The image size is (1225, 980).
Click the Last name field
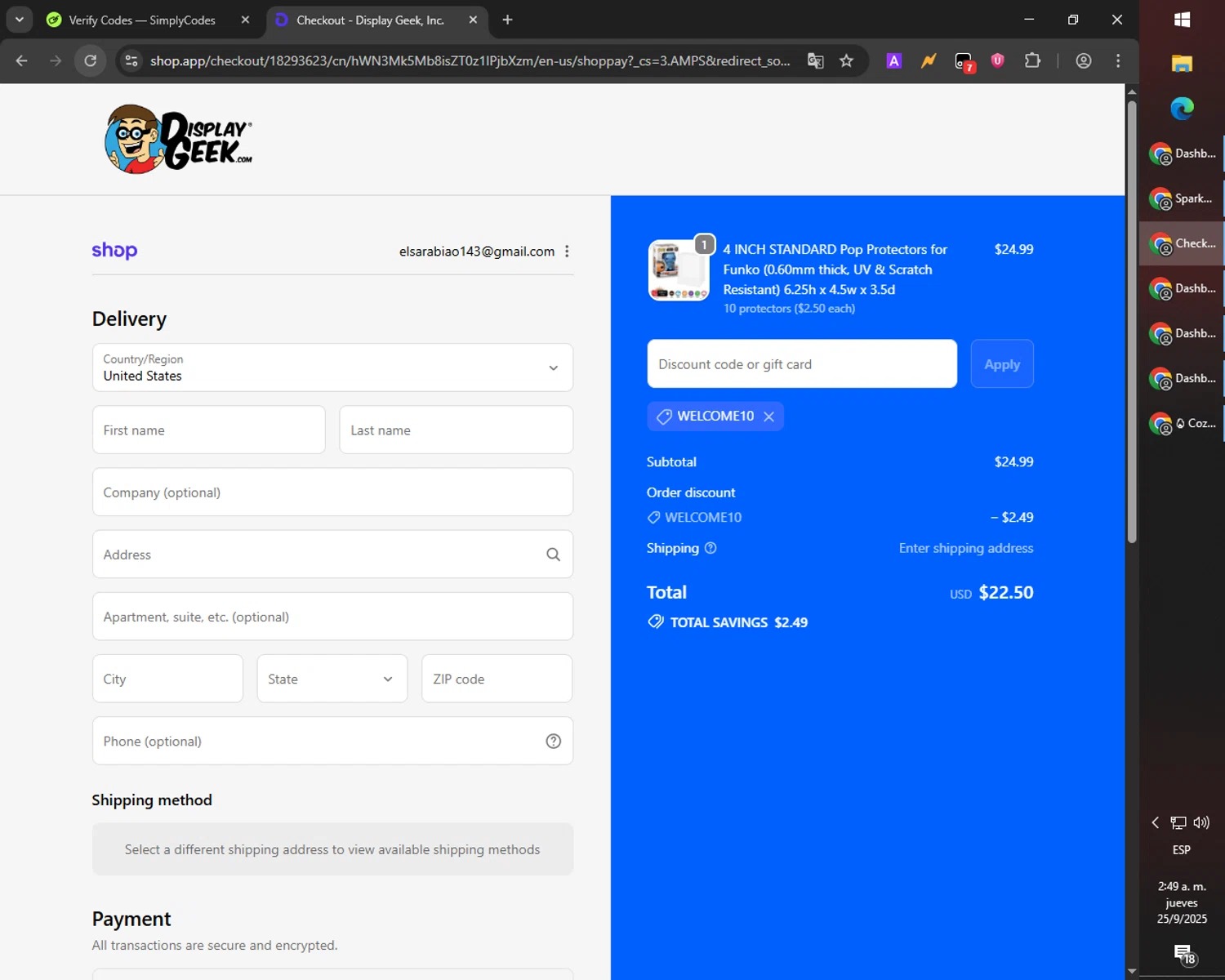pyautogui.click(x=456, y=430)
